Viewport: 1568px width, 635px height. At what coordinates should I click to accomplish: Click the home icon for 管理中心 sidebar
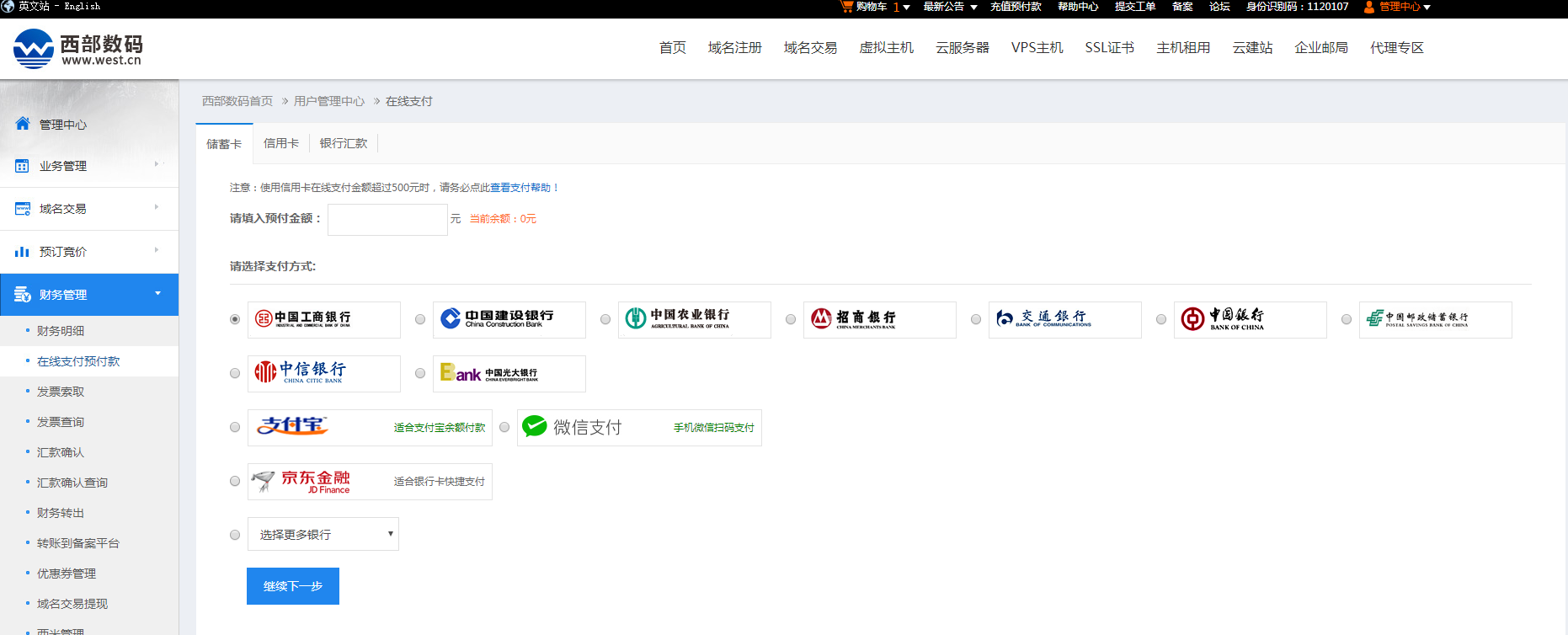[x=23, y=124]
